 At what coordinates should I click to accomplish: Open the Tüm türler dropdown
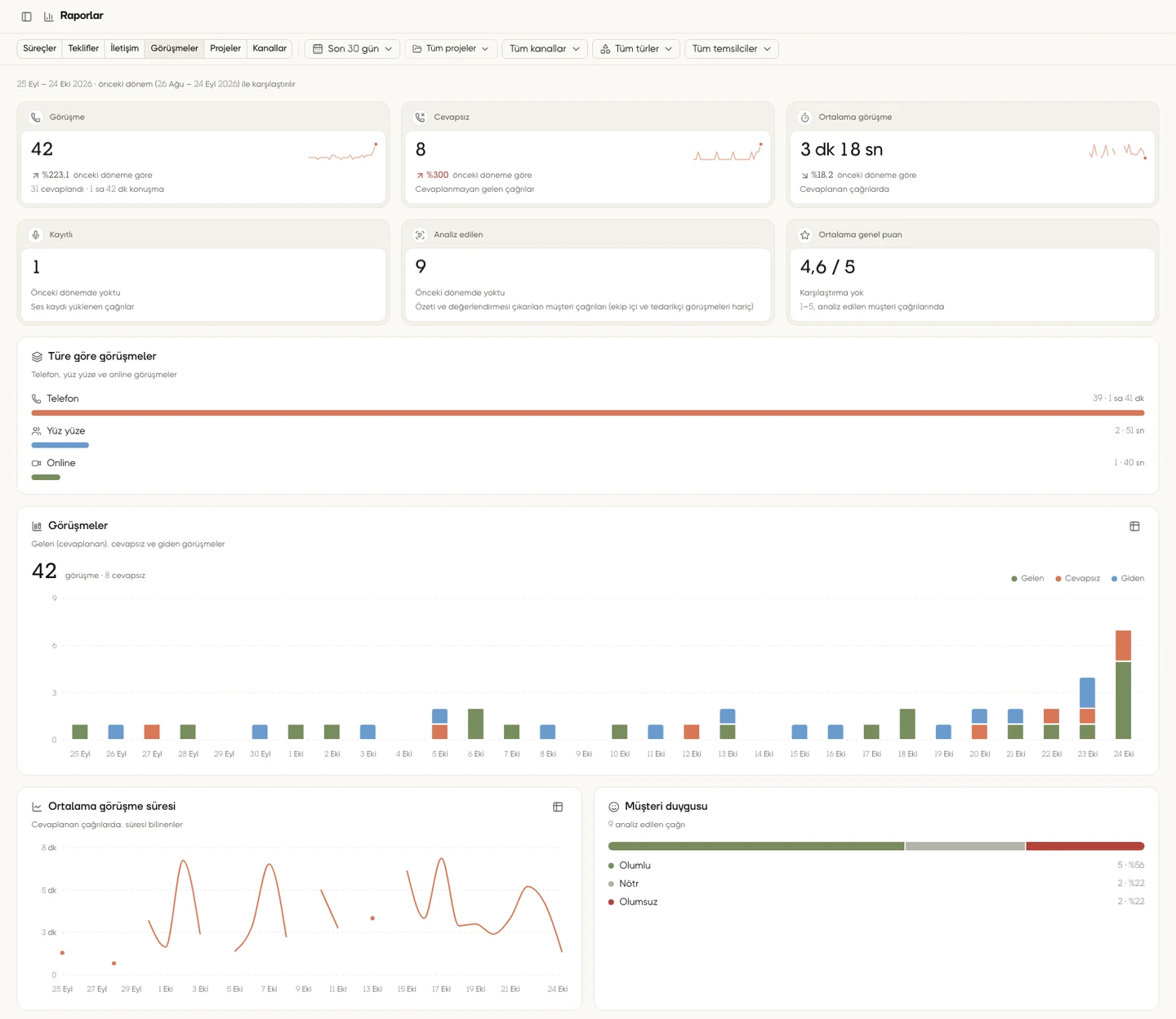tap(636, 49)
